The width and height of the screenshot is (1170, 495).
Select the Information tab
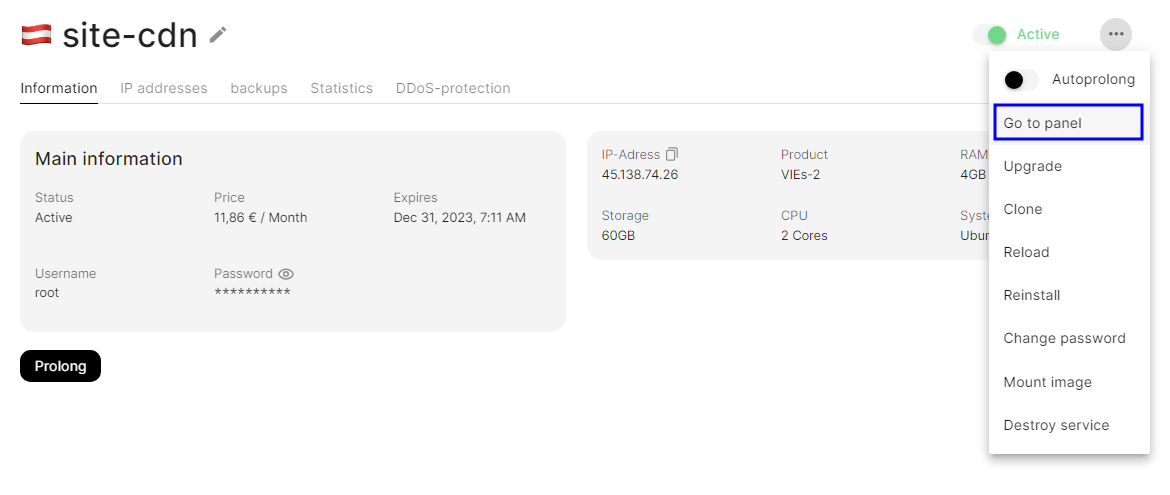[x=59, y=88]
